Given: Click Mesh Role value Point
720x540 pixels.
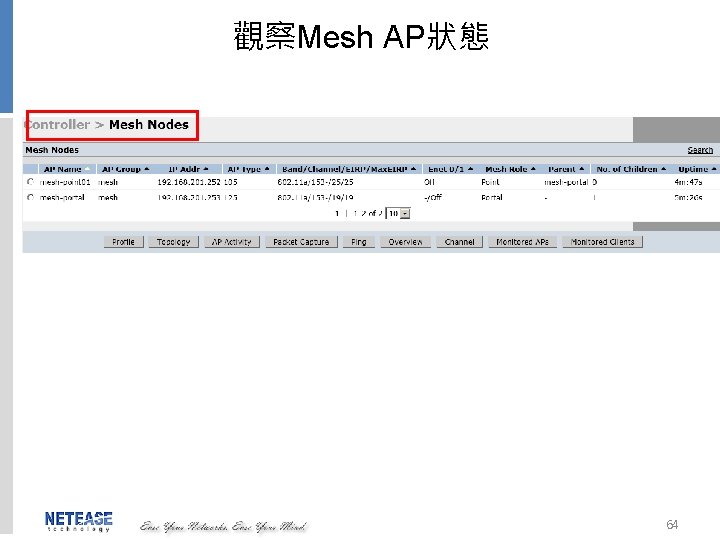Looking at the screenshot, I should coord(490,182).
